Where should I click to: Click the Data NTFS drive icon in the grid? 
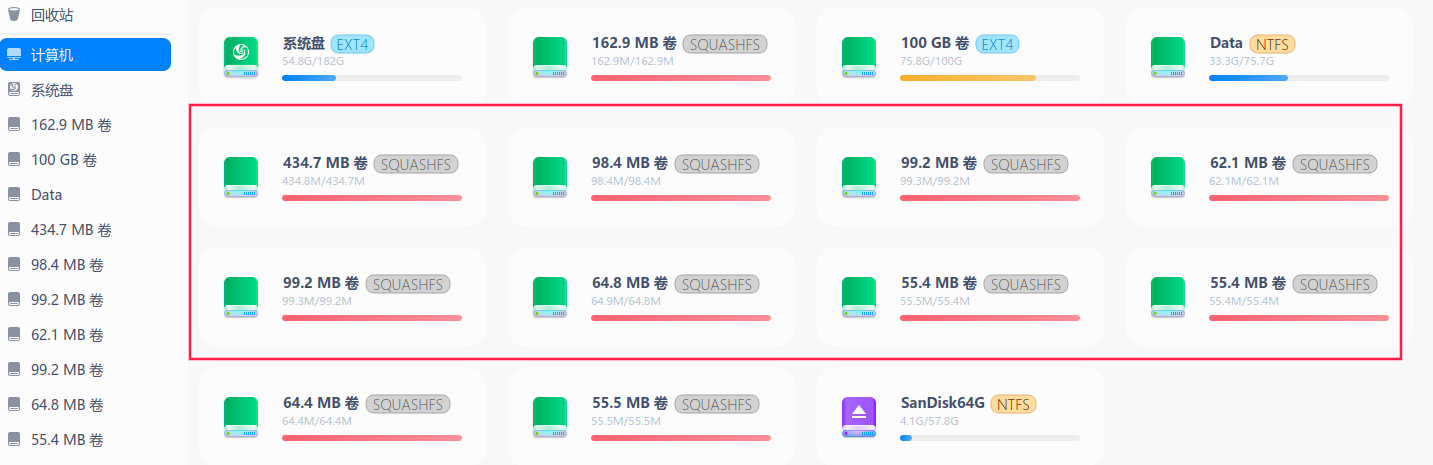pos(1168,56)
